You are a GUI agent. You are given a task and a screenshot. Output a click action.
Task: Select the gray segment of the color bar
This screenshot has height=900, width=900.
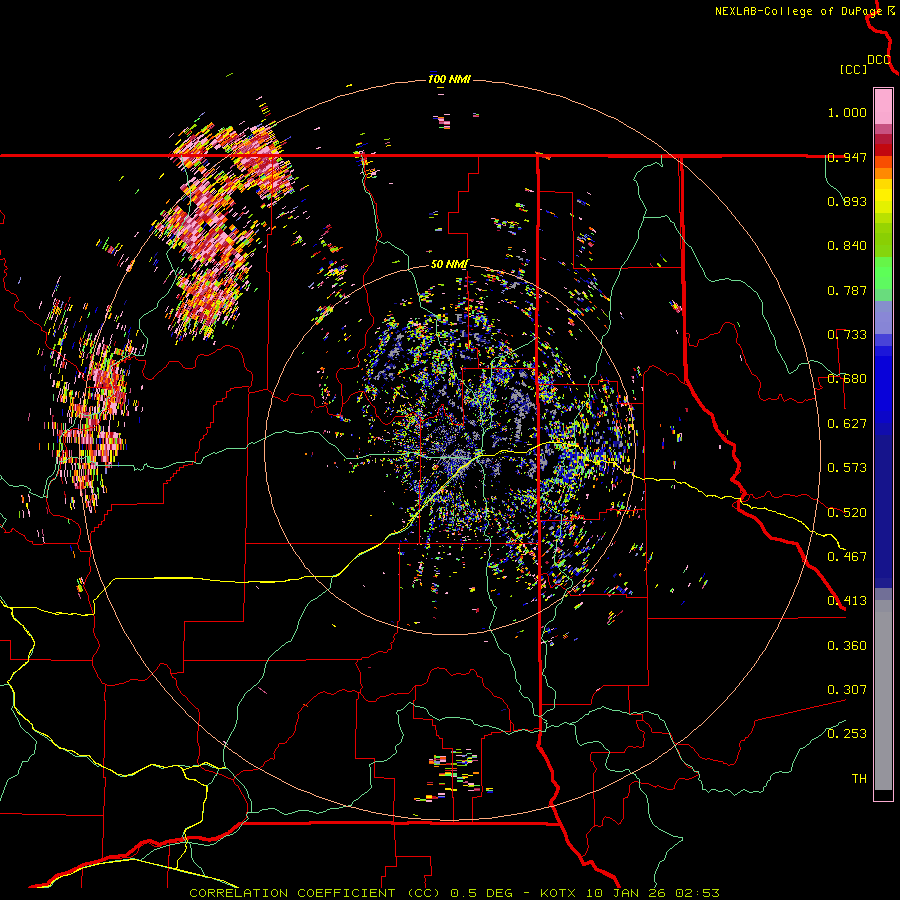pos(883,695)
